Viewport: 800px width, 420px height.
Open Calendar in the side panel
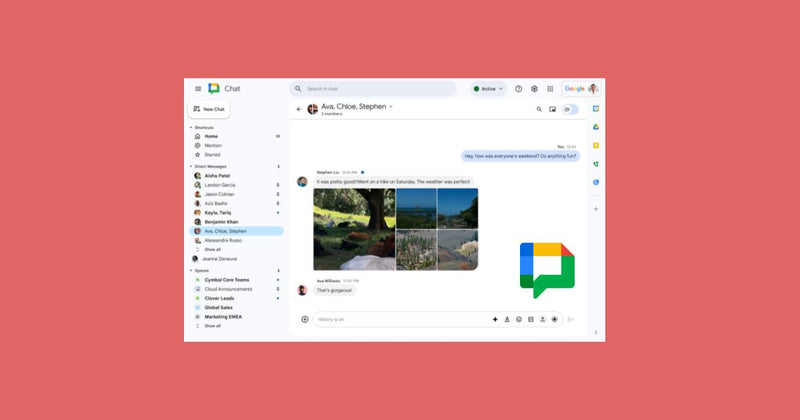pos(596,109)
